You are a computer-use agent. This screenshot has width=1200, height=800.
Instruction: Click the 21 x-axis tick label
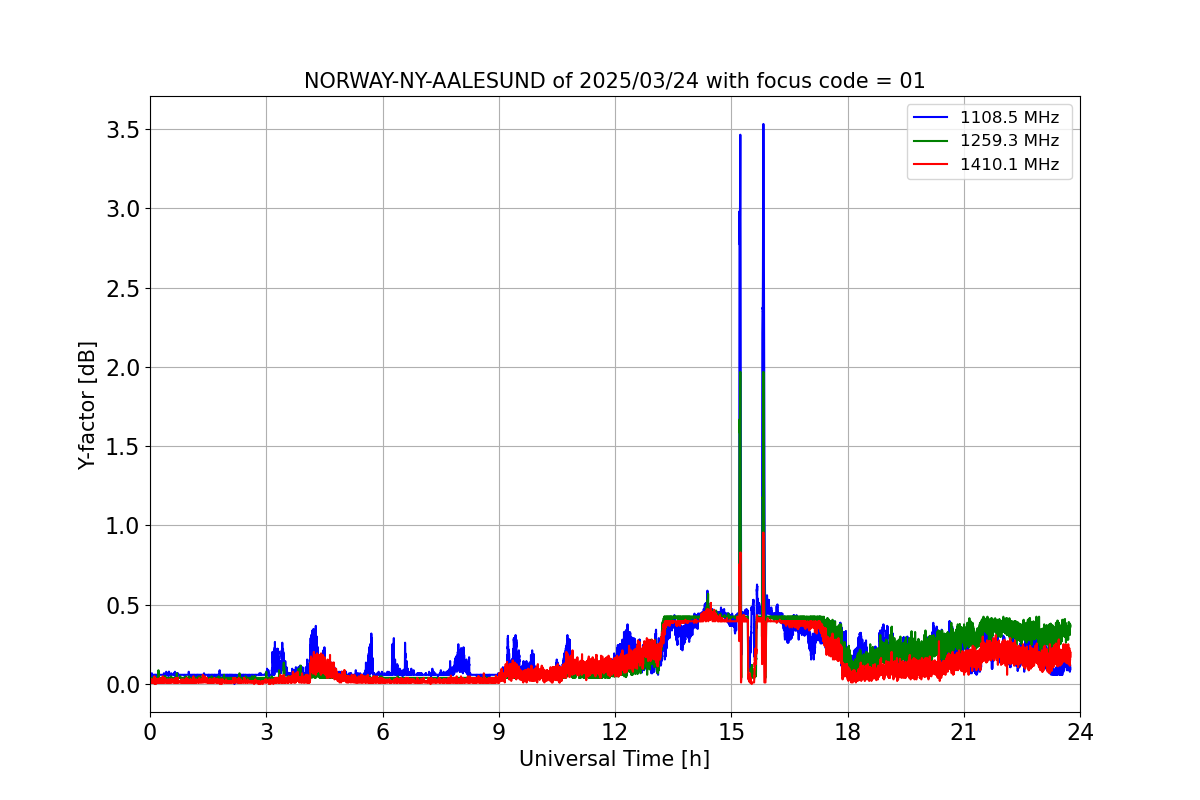pyautogui.click(x=964, y=732)
